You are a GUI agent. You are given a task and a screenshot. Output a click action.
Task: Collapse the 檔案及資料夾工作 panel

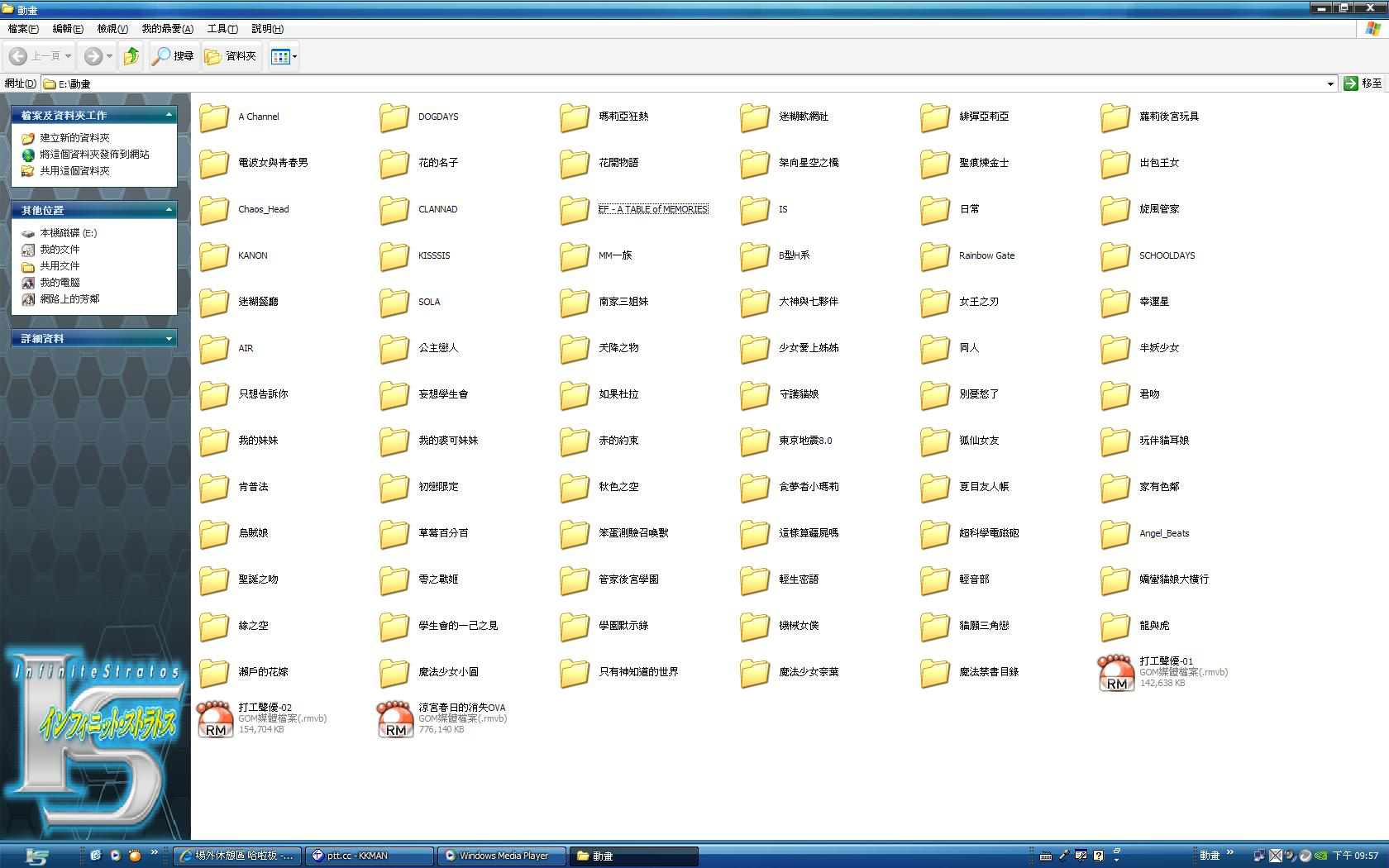coord(169,115)
